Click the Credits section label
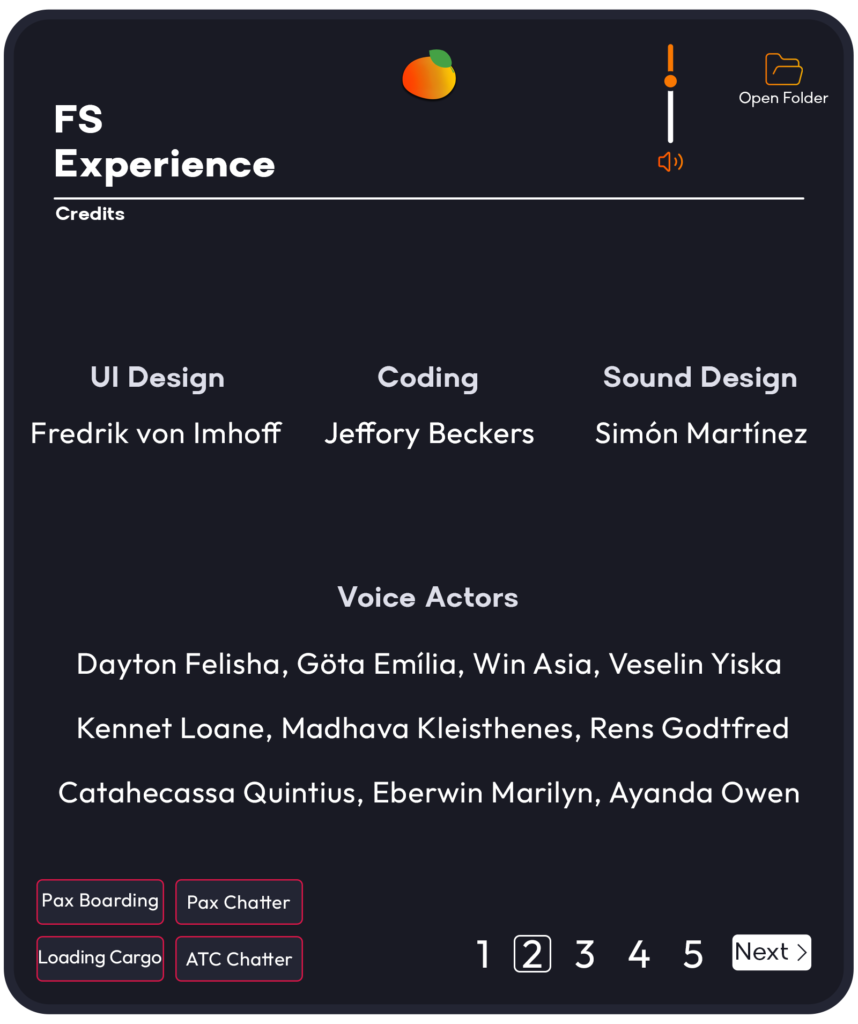This screenshot has width=858, height=1024. point(90,214)
